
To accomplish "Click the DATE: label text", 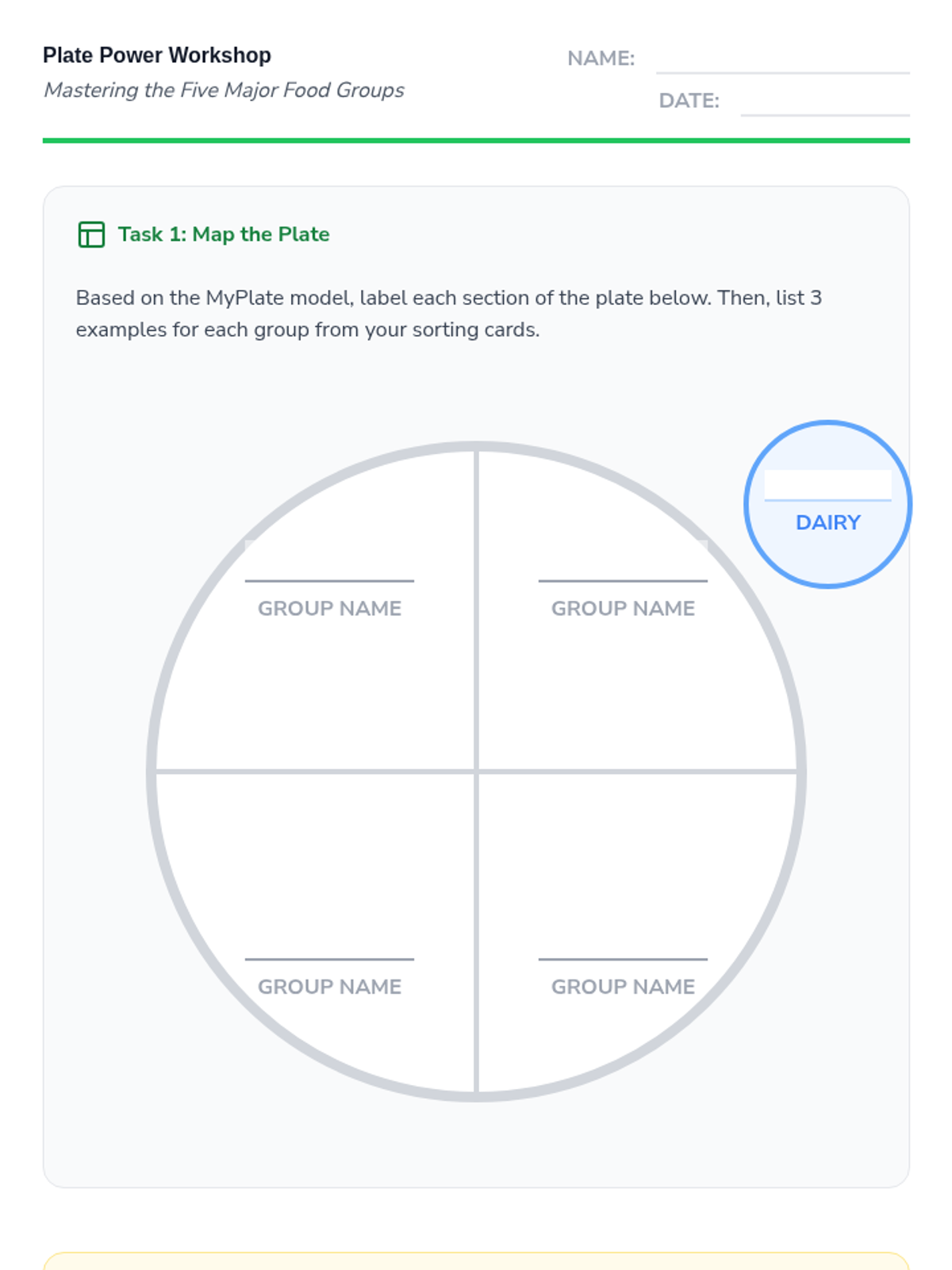I will point(689,101).
